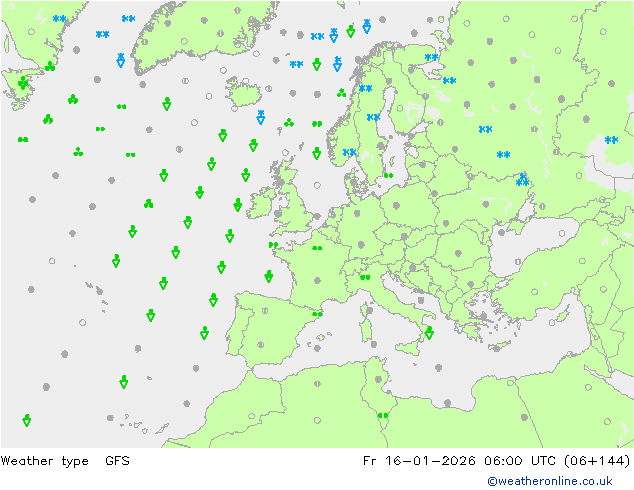The image size is (634, 490).
Task: Select the rain dots on France's Mediterranean coast
Action: click(x=317, y=314)
